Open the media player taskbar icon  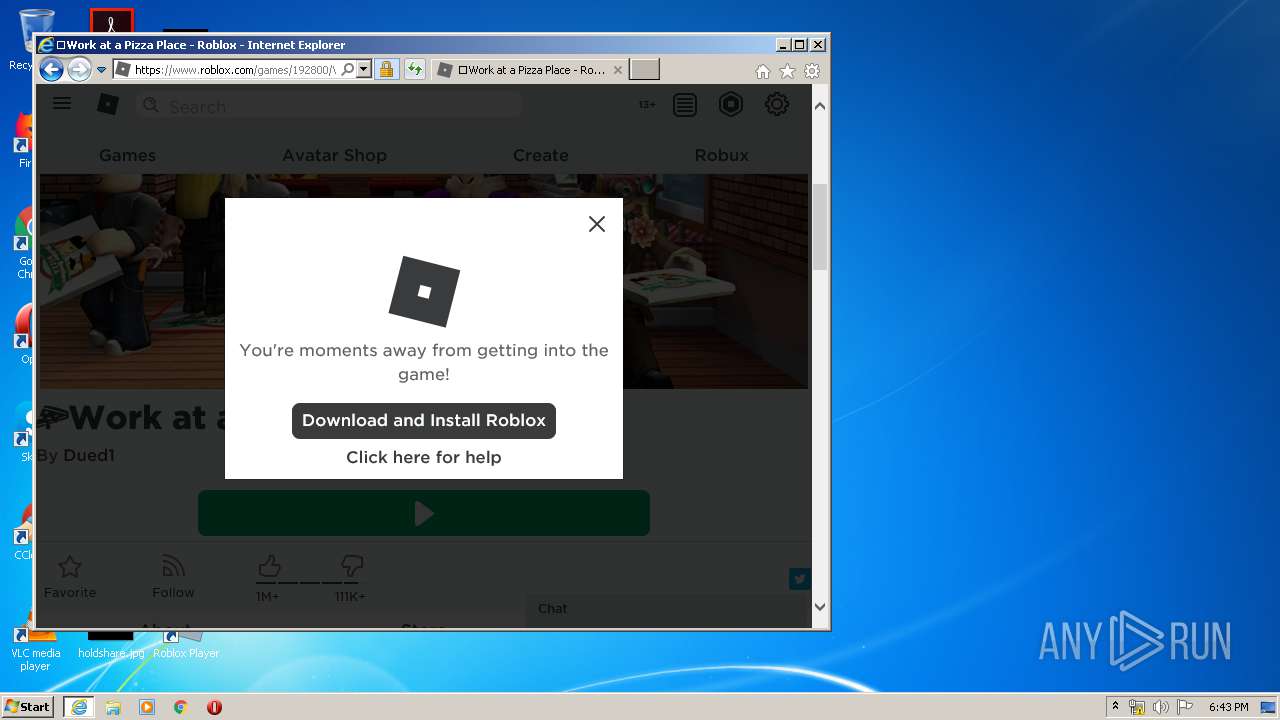(147, 707)
